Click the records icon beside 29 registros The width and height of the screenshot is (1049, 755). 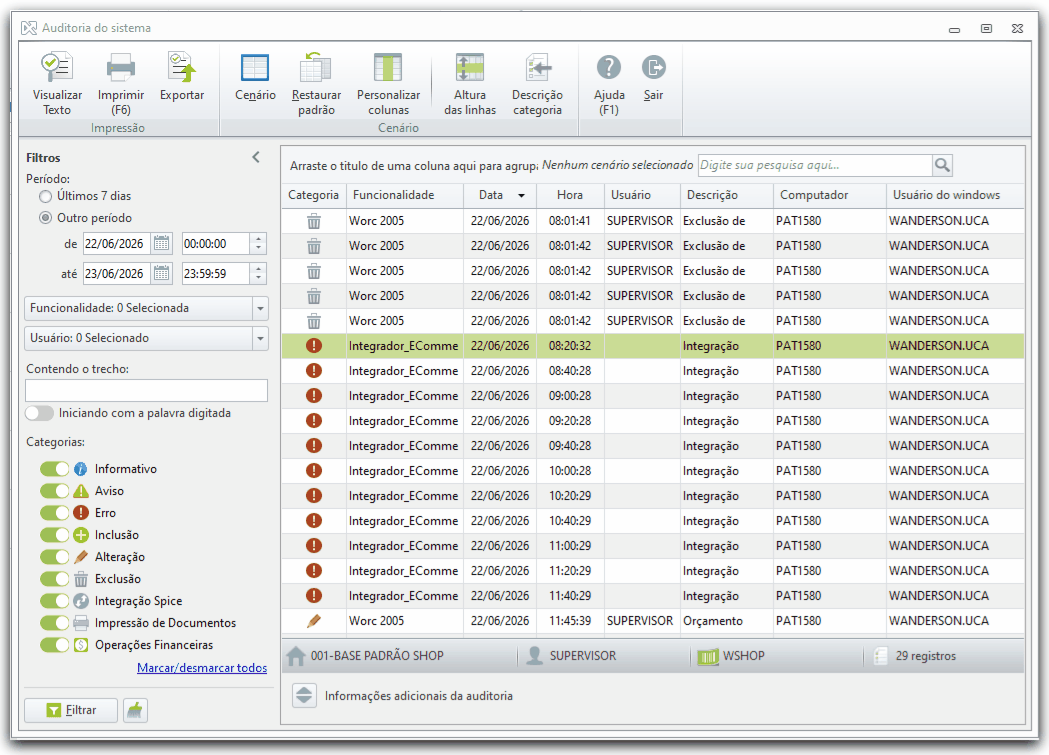(880, 656)
